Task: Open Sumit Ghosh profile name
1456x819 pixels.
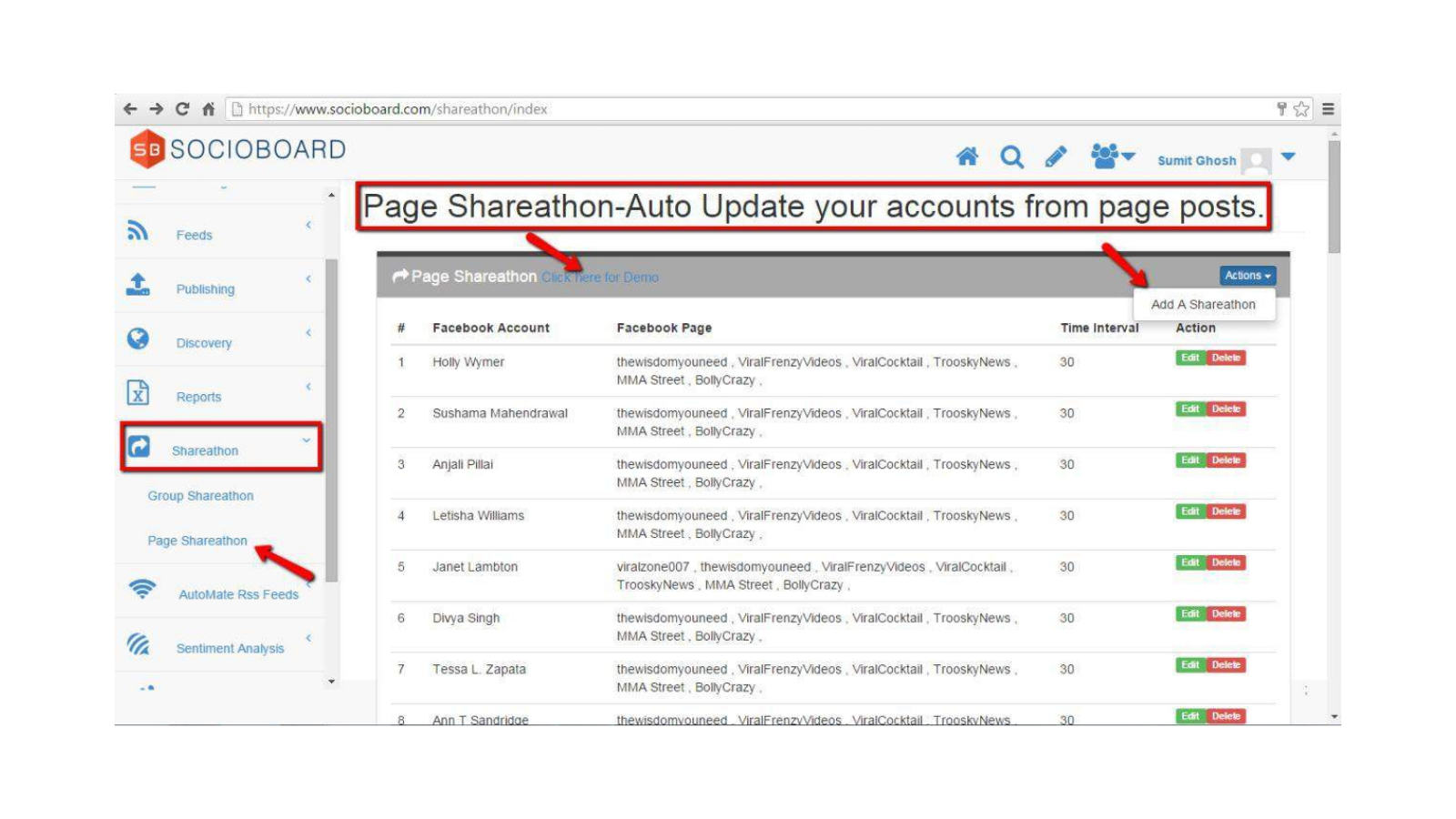Action: point(1197,160)
